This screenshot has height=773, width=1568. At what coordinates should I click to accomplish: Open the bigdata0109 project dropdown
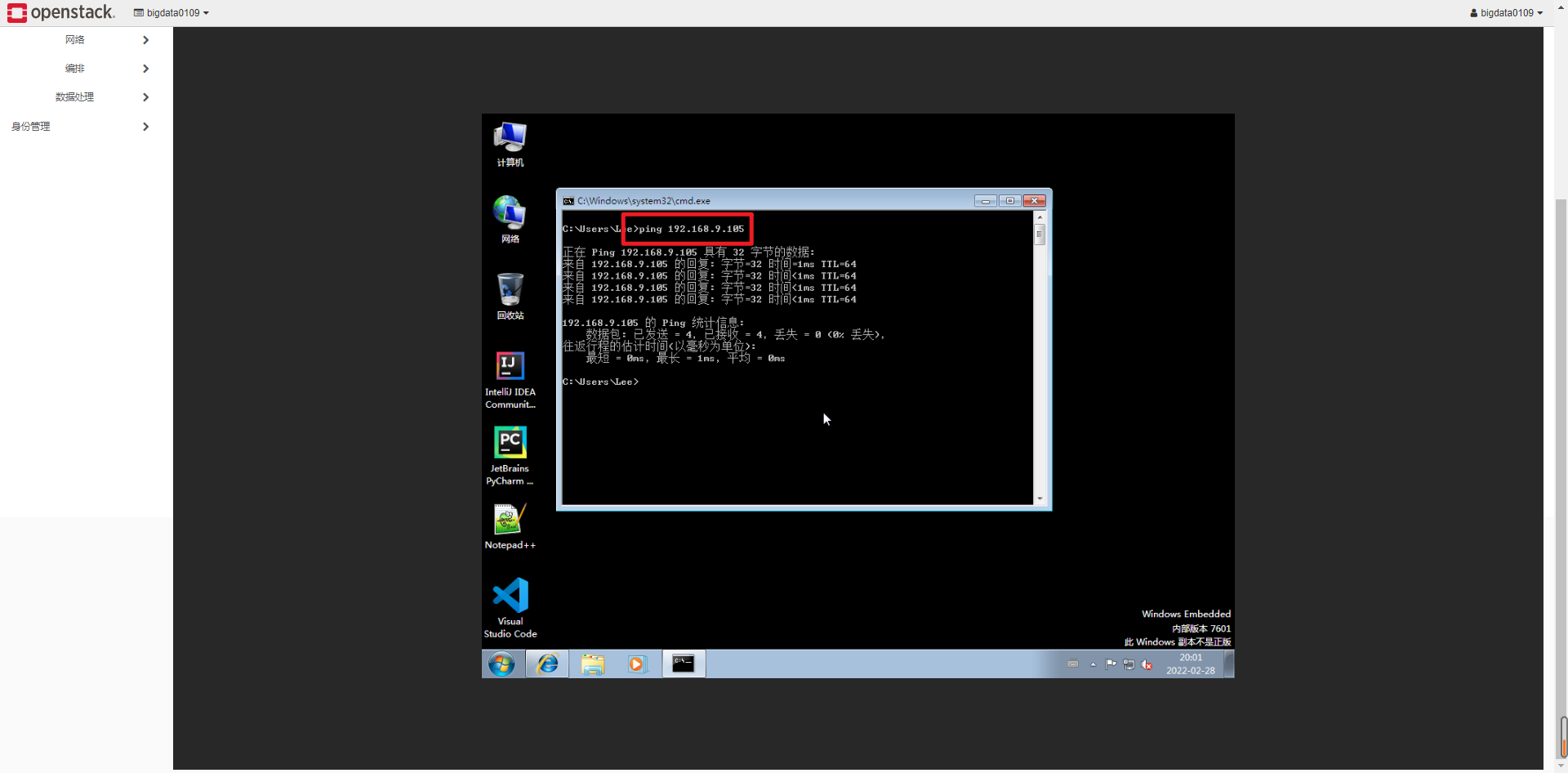tap(171, 13)
